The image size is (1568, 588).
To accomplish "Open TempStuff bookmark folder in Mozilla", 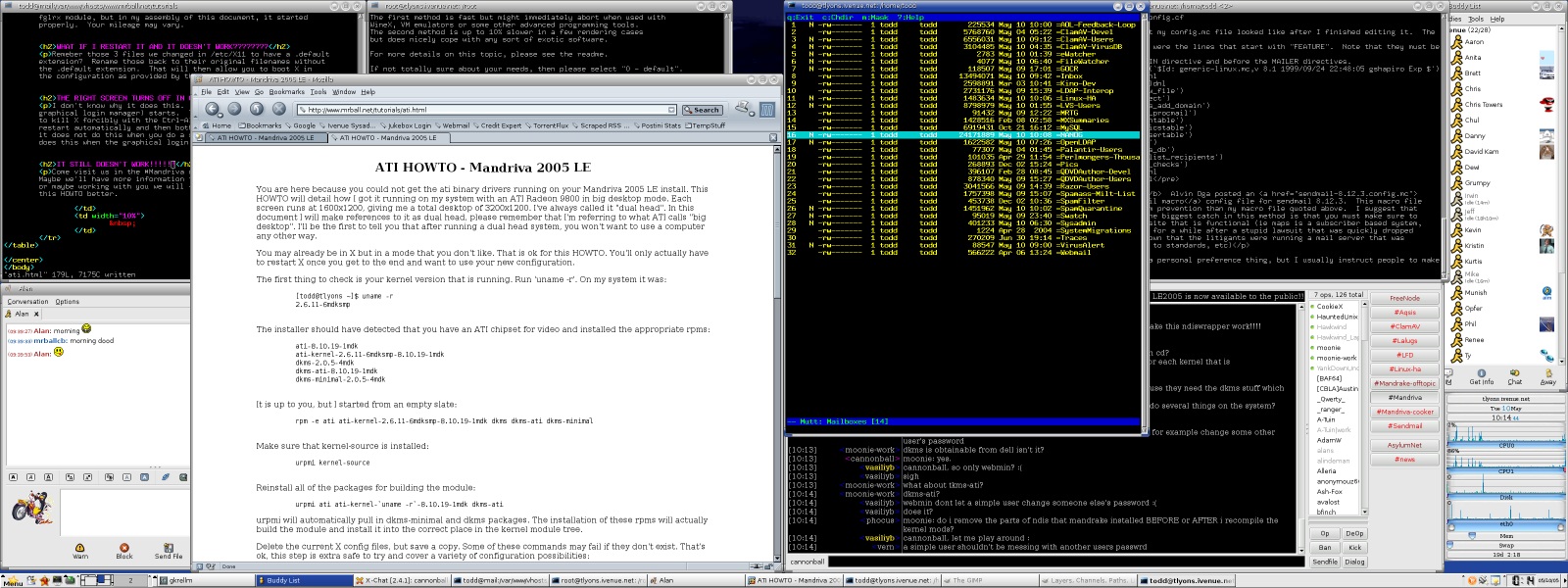I will [x=706, y=125].
